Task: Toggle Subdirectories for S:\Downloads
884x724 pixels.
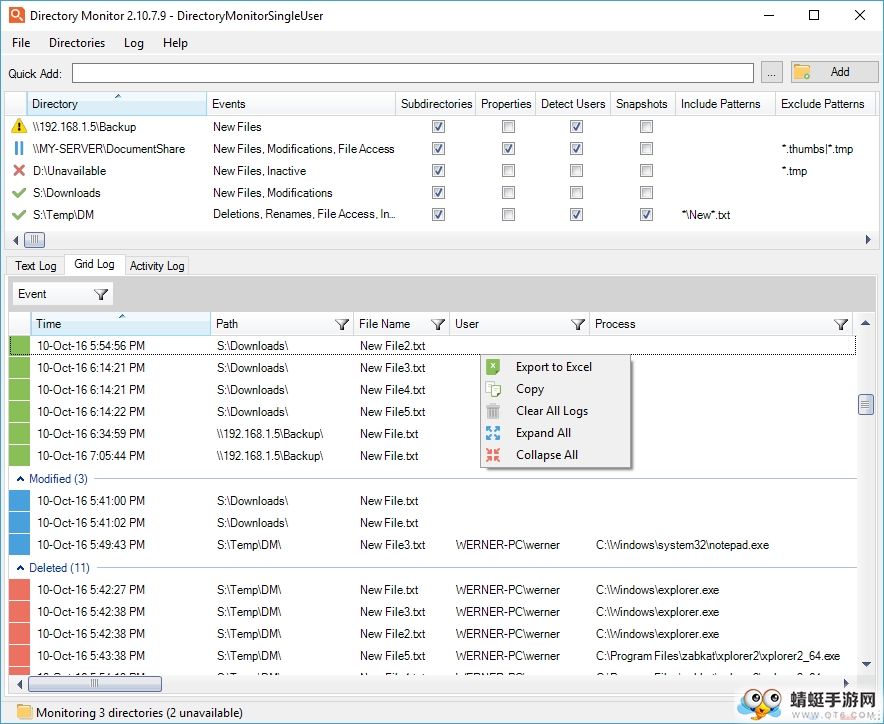Action: pos(438,193)
